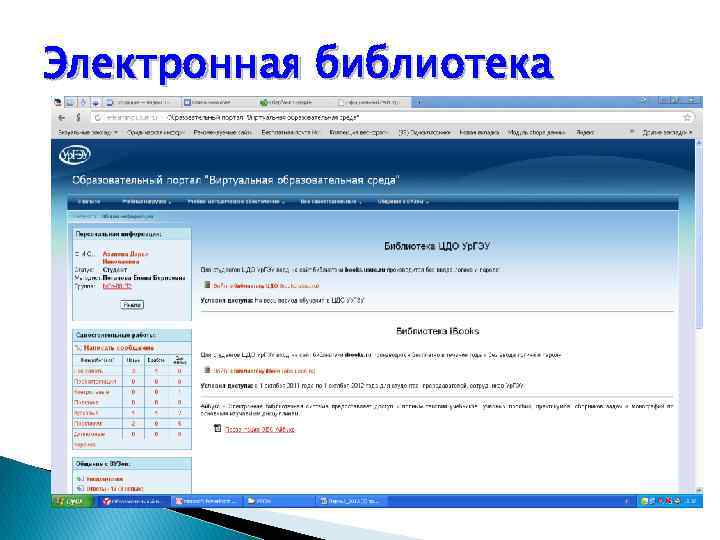720x540 pixels.
Task: Open the Яндекс bookmark
Action: [585, 132]
